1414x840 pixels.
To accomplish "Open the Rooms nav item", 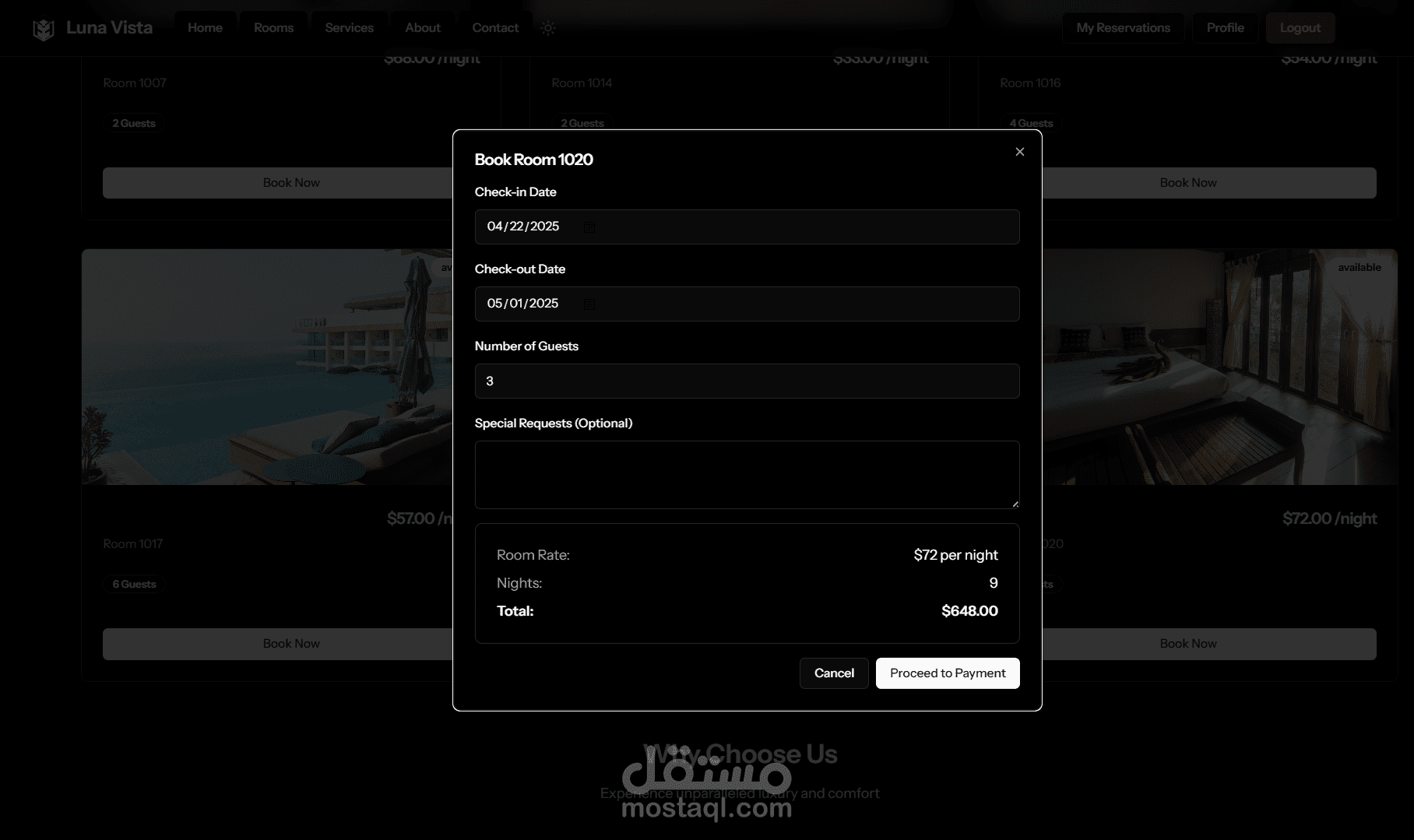I will click(273, 27).
